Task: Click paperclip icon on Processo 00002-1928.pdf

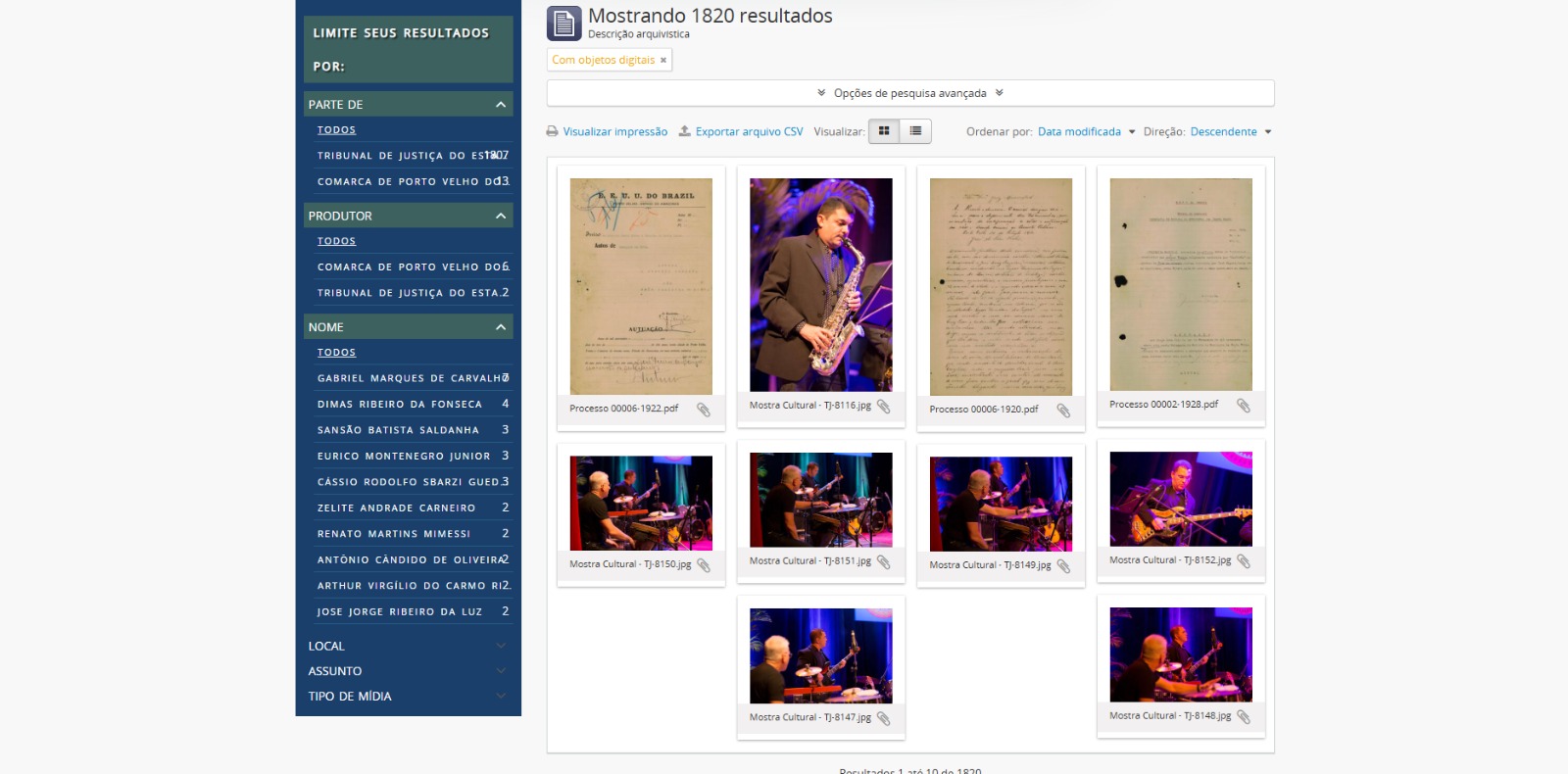Action: pyautogui.click(x=1243, y=405)
